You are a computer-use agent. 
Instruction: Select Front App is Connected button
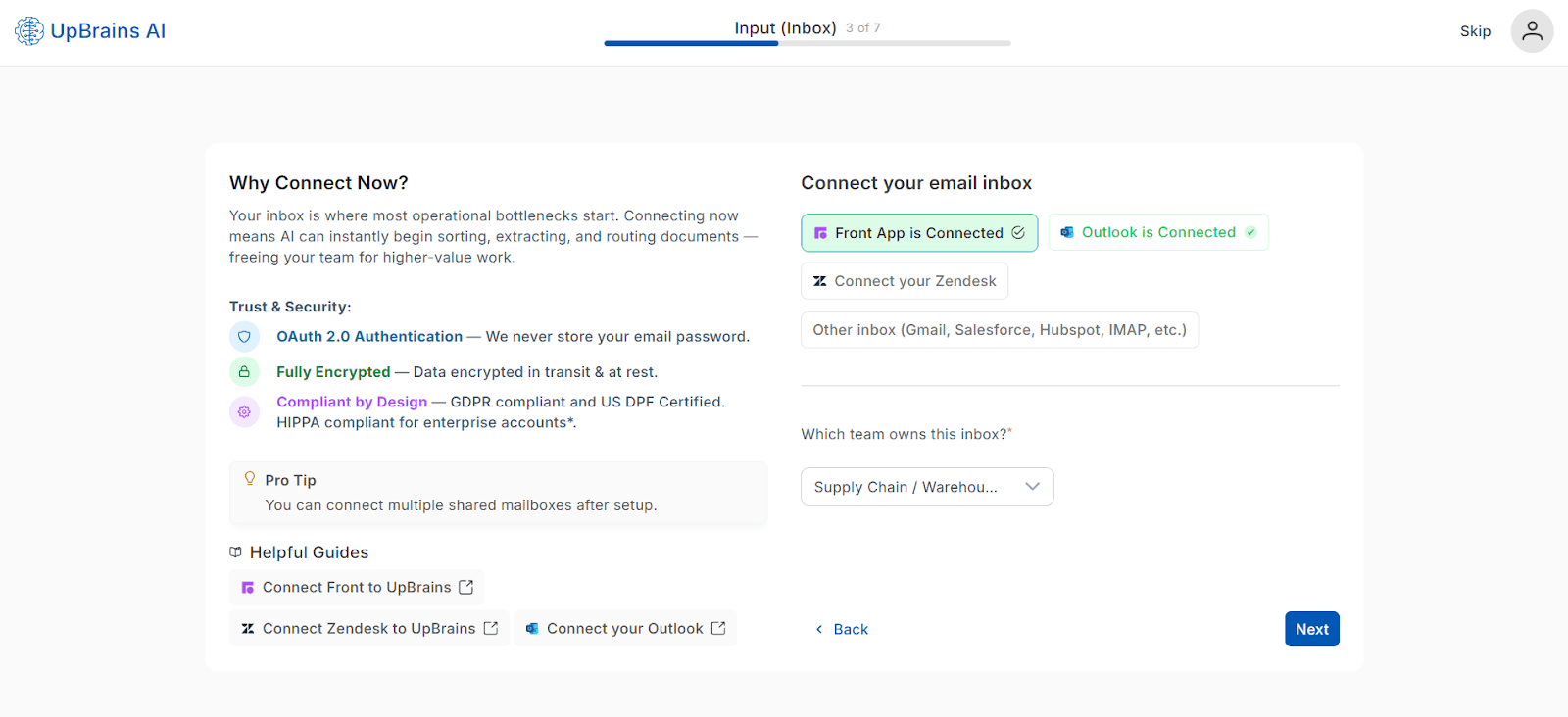click(919, 233)
